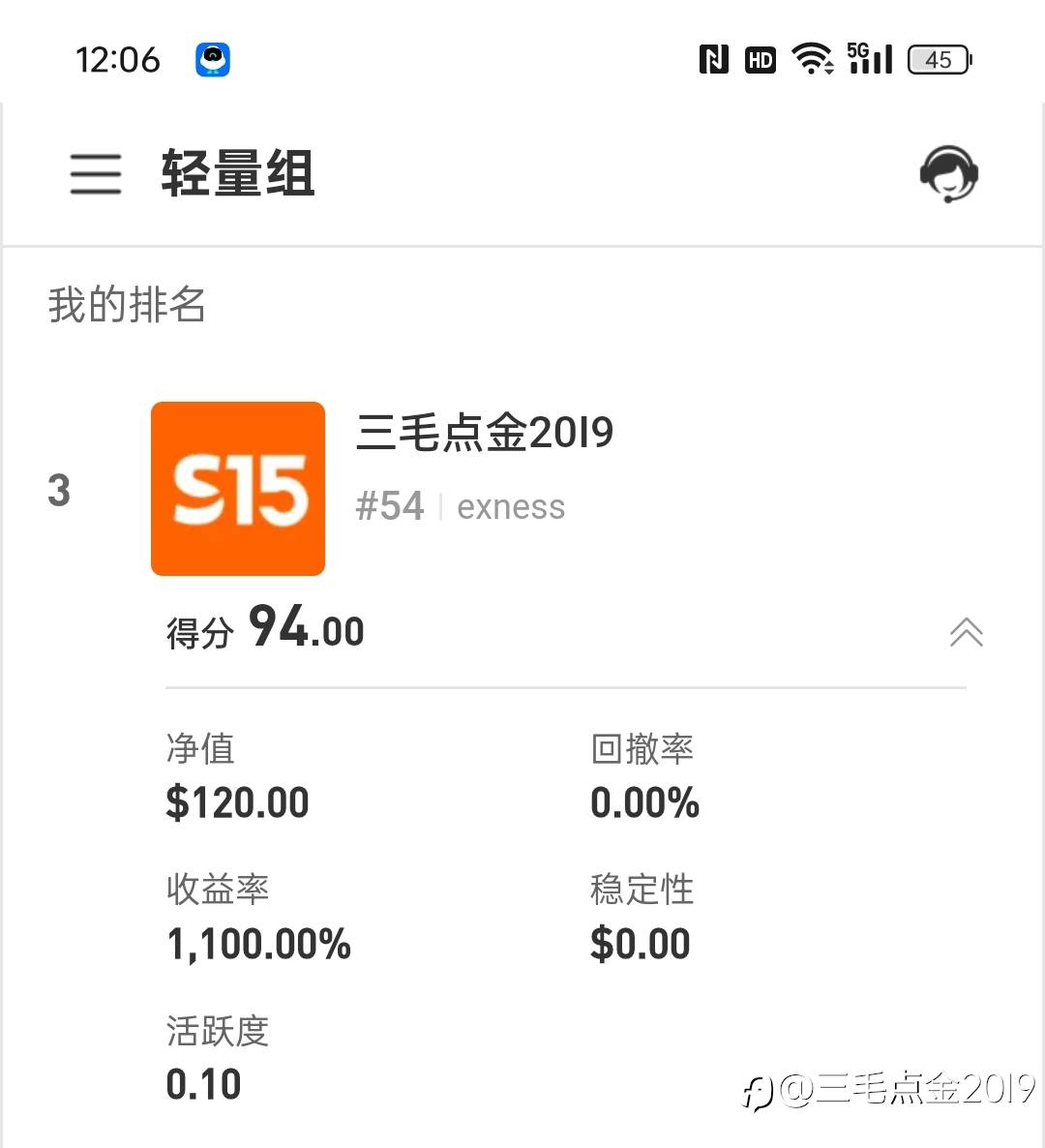
Task: Open the 轻量组 group title
Action: (x=238, y=174)
